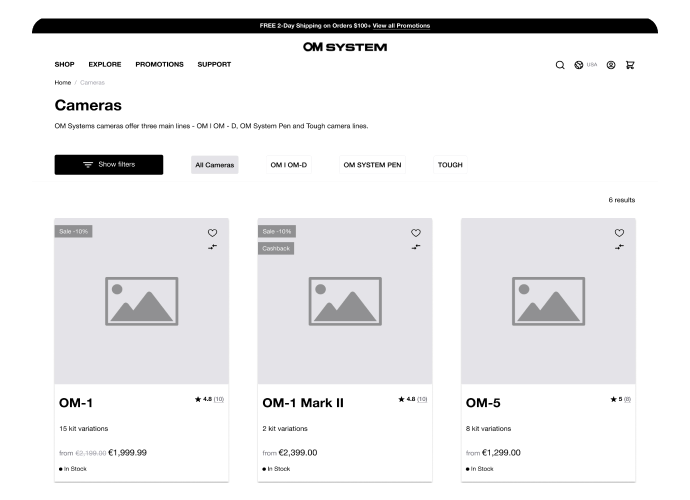Screen dimensions: 690x500
Task: Open the OM-1 Mark II product image thumbnail
Action: pyautogui.click(x=345, y=301)
